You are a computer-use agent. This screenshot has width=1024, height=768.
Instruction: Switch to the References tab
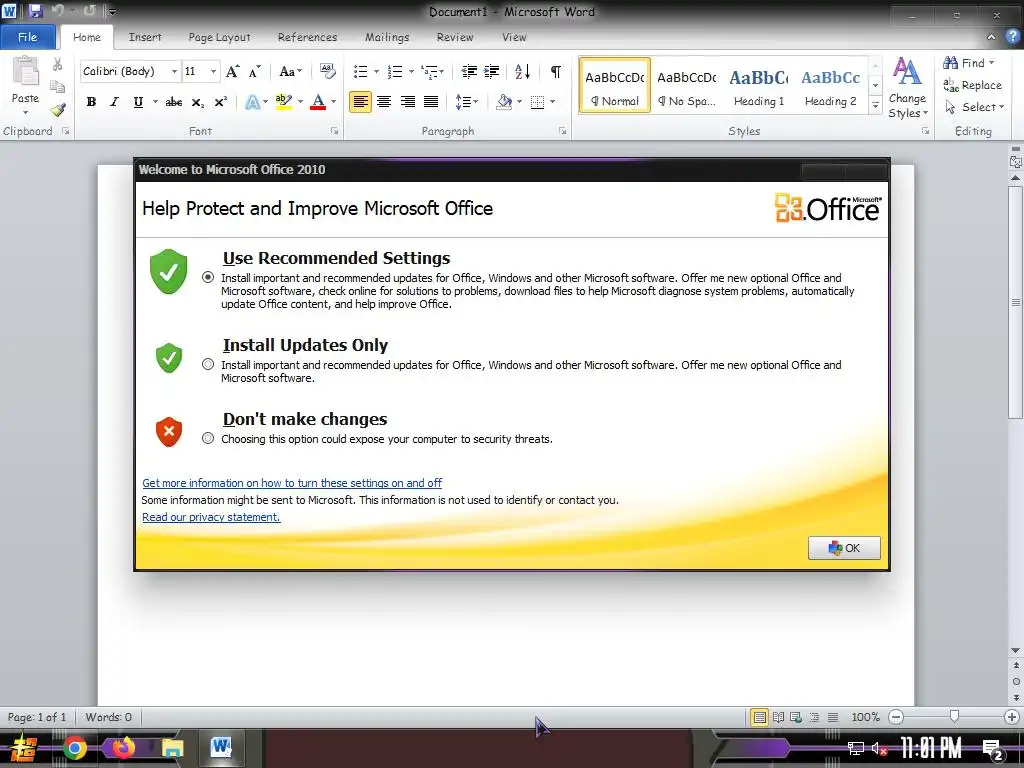(308, 37)
